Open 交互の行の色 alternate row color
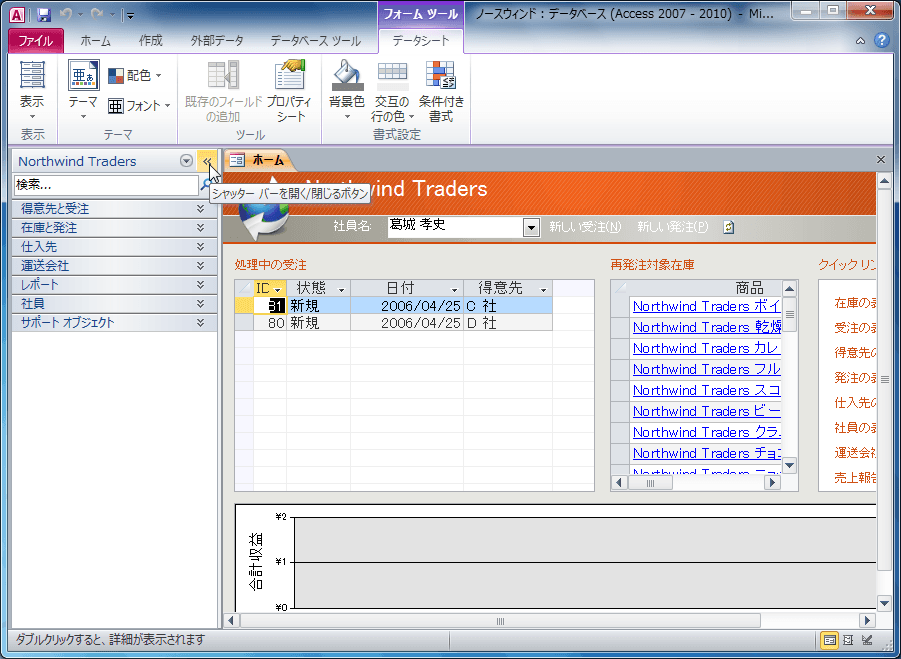901x659 pixels. coord(392,90)
